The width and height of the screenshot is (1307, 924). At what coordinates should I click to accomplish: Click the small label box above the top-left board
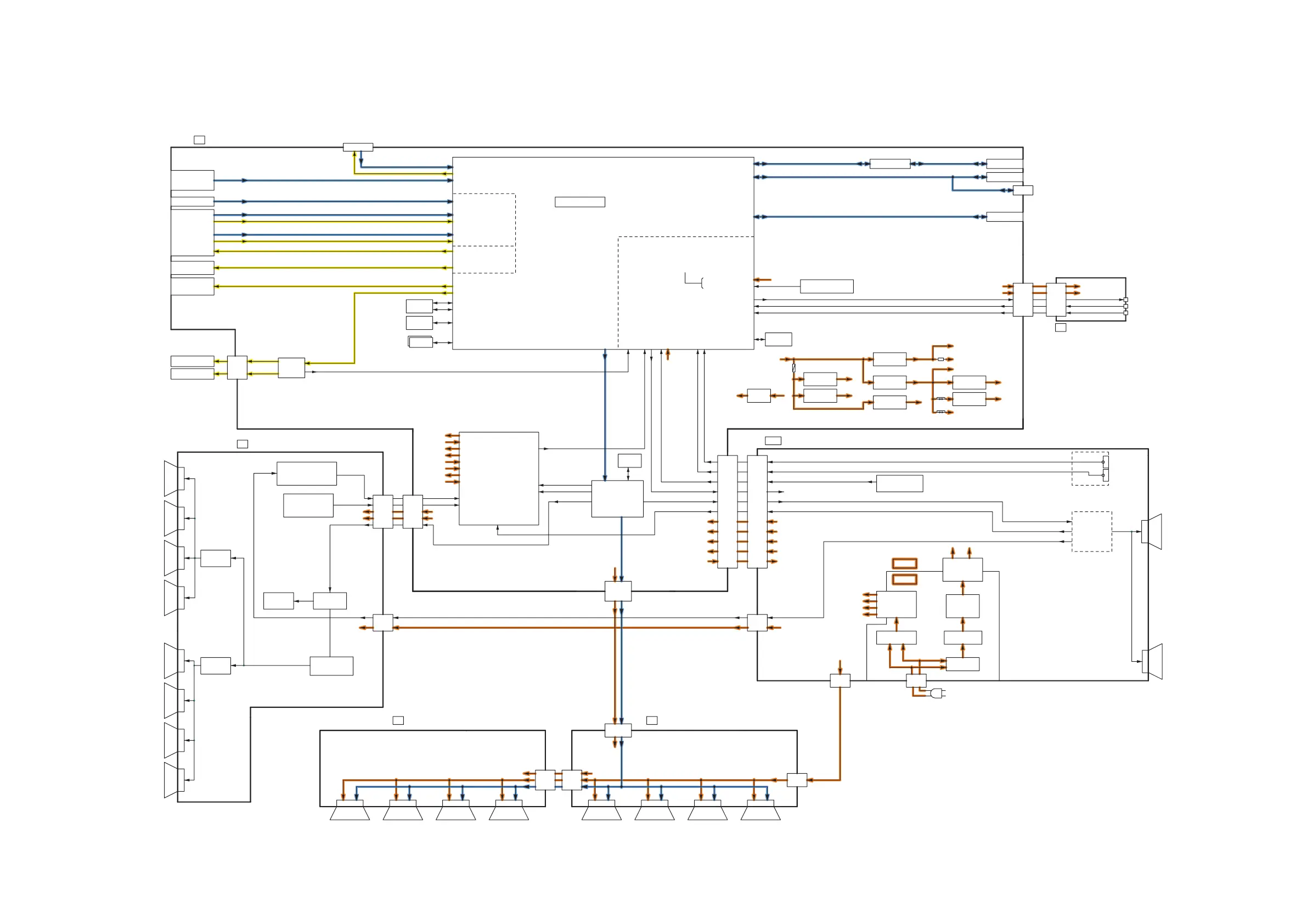(x=199, y=140)
